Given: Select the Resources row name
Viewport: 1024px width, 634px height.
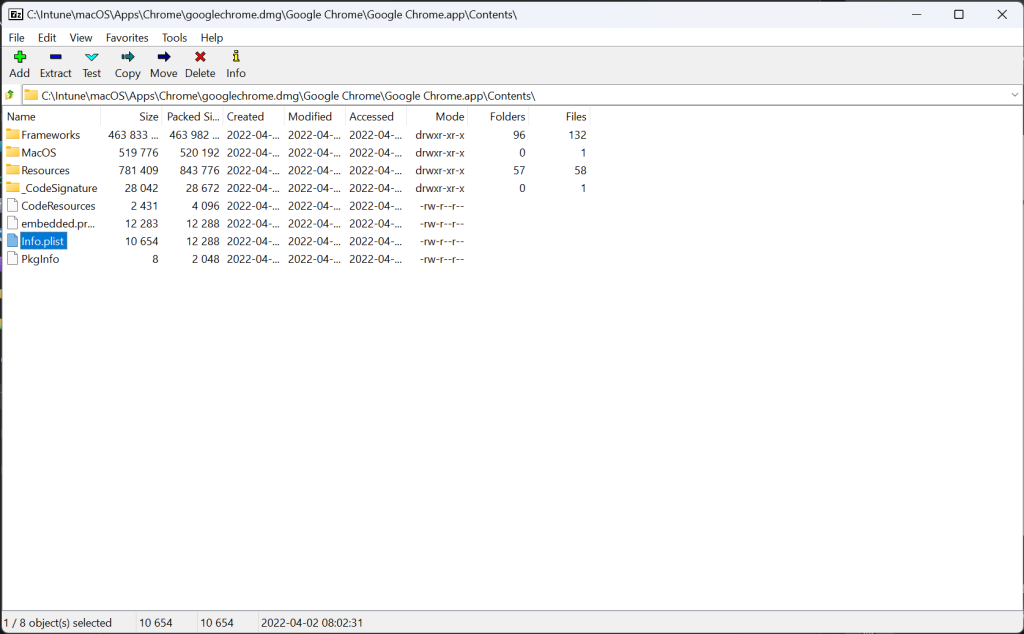Looking at the screenshot, I should tap(45, 170).
